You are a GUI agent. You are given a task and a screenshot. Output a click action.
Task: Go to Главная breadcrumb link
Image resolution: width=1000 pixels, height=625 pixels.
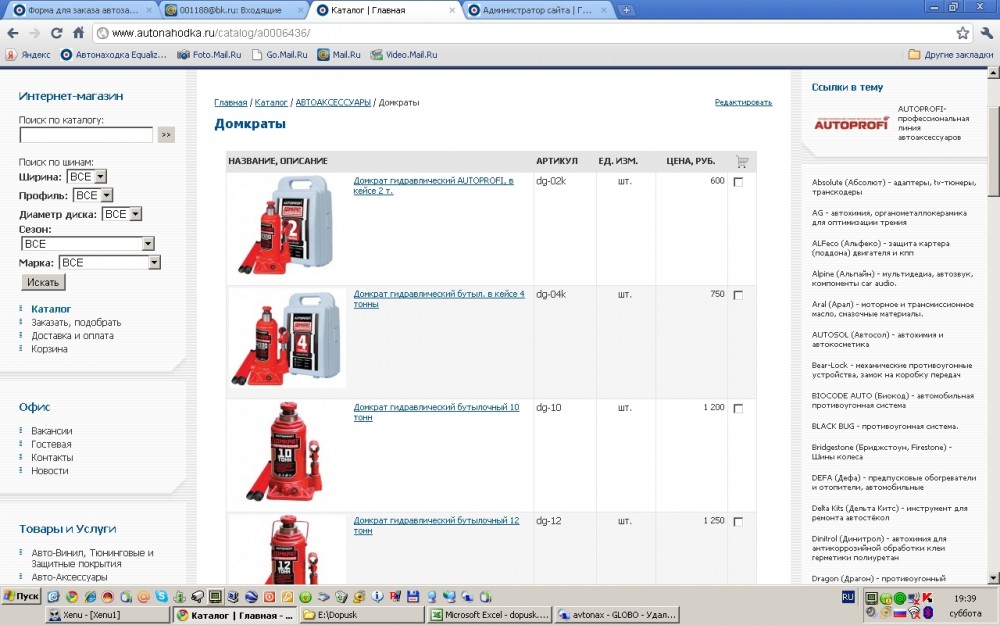point(231,102)
